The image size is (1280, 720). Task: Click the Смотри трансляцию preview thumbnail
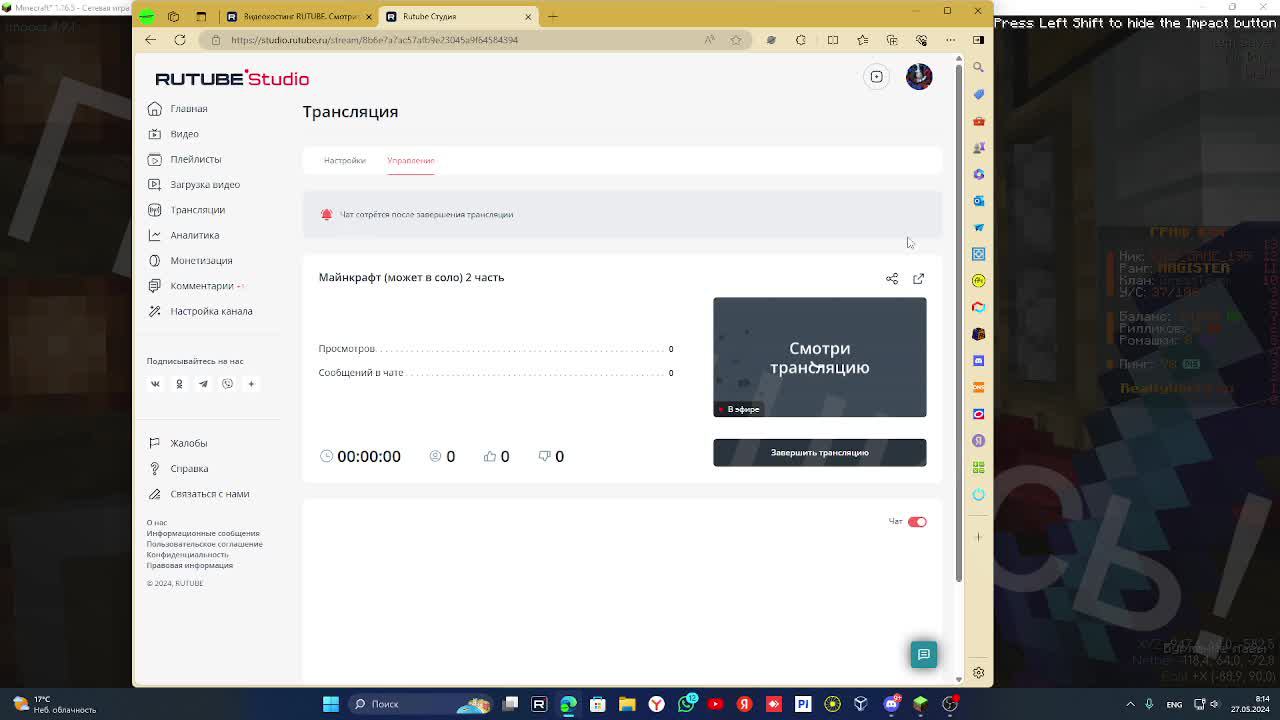(819, 357)
